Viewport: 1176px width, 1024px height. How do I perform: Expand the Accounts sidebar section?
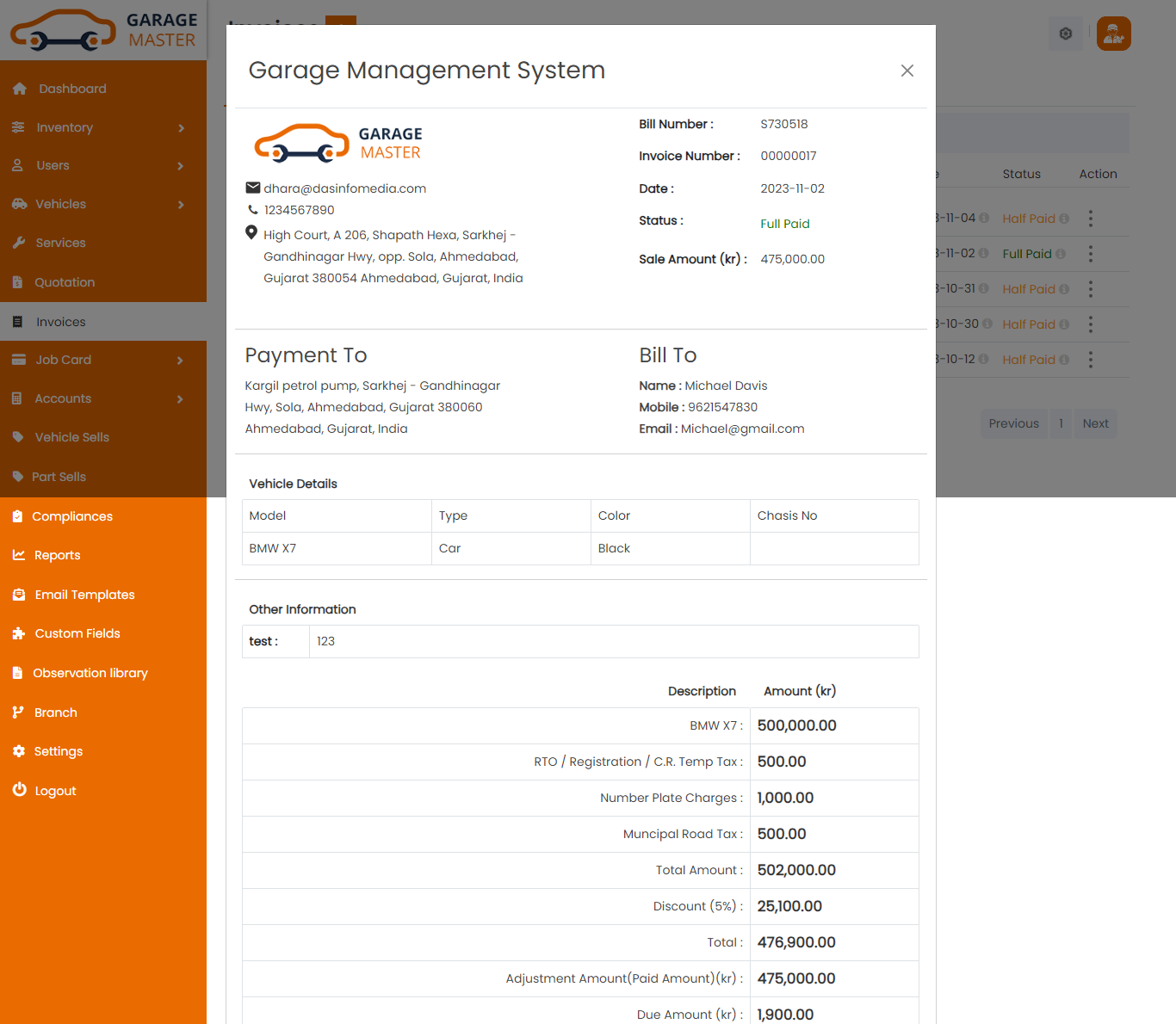tap(63, 398)
